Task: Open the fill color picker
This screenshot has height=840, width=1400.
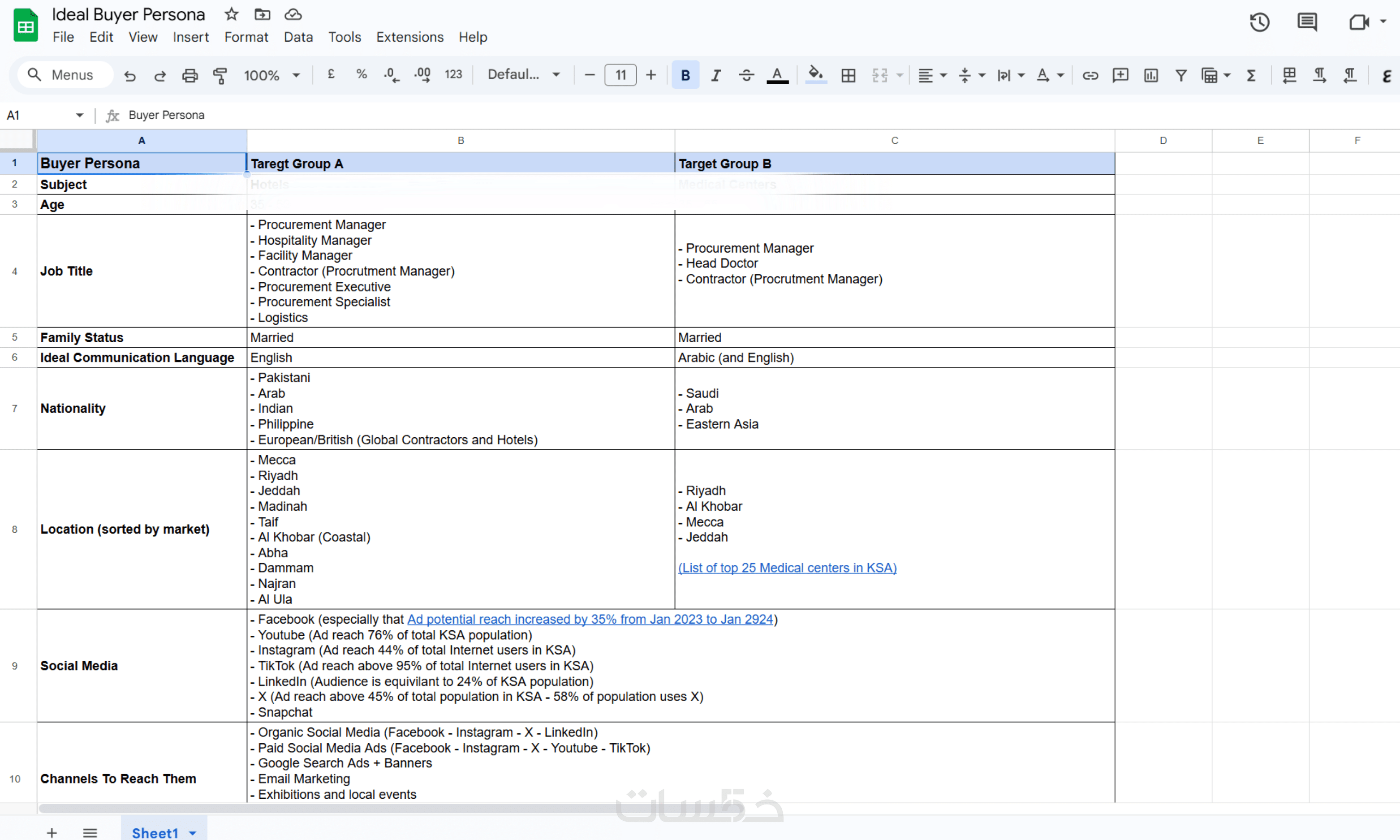Action: tap(815, 75)
